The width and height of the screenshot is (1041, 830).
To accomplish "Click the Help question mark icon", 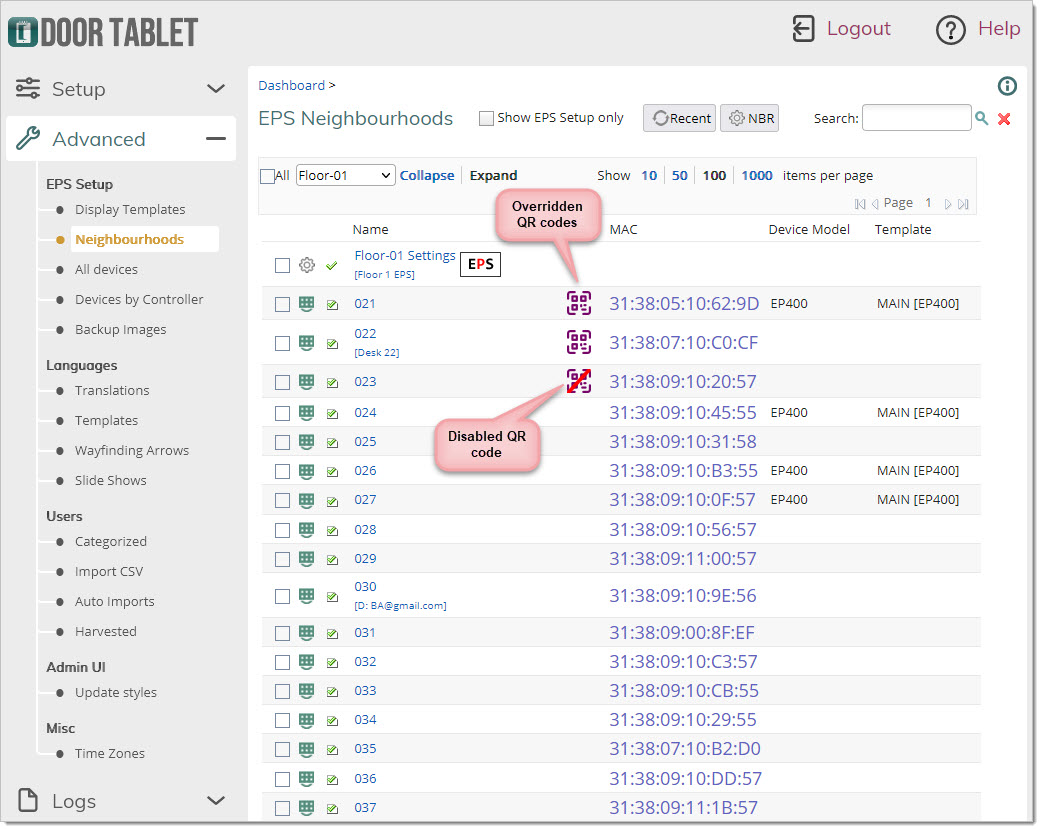I will click(x=950, y=29).
